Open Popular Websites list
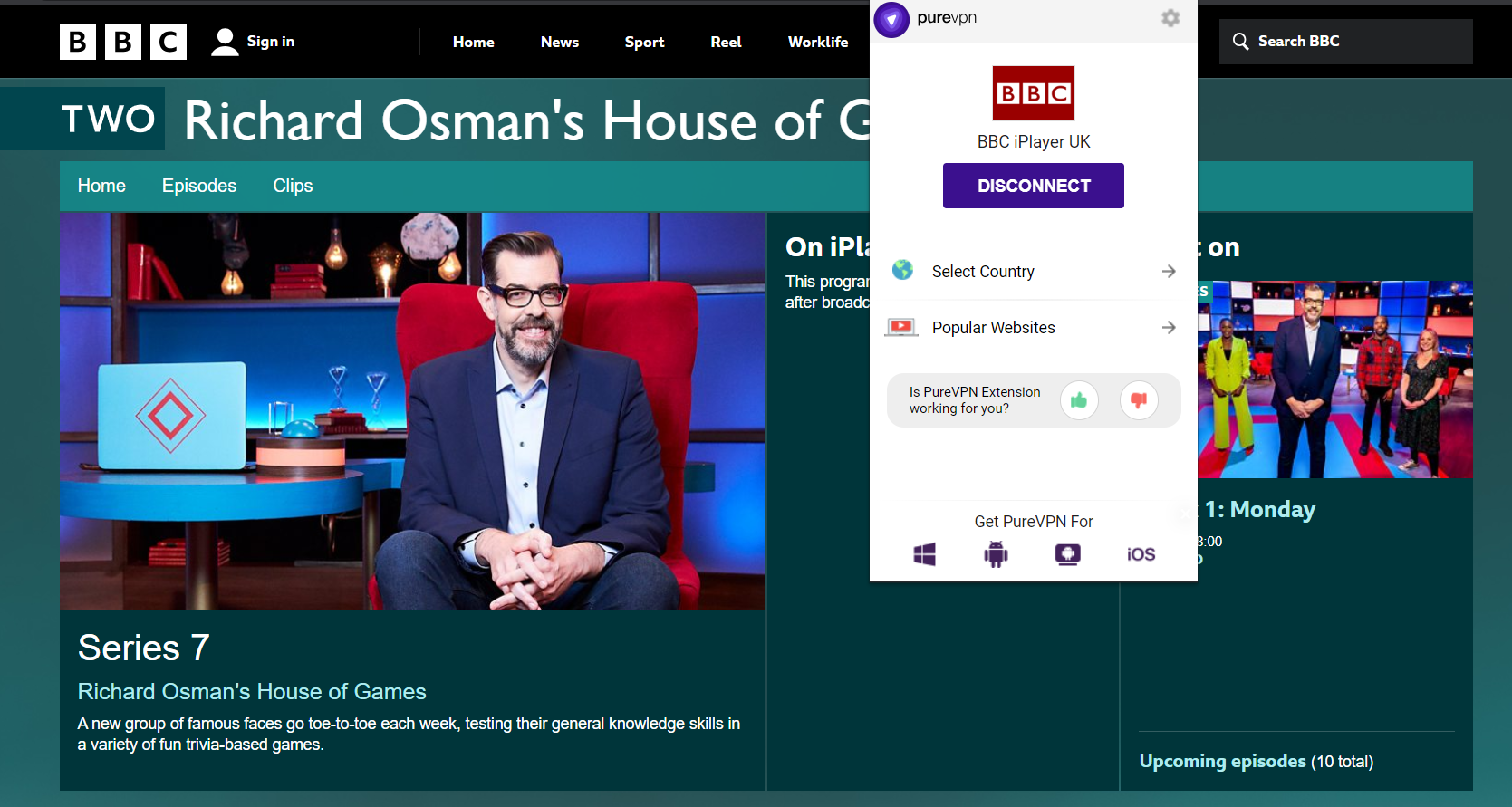 (x=1034, y=327)
